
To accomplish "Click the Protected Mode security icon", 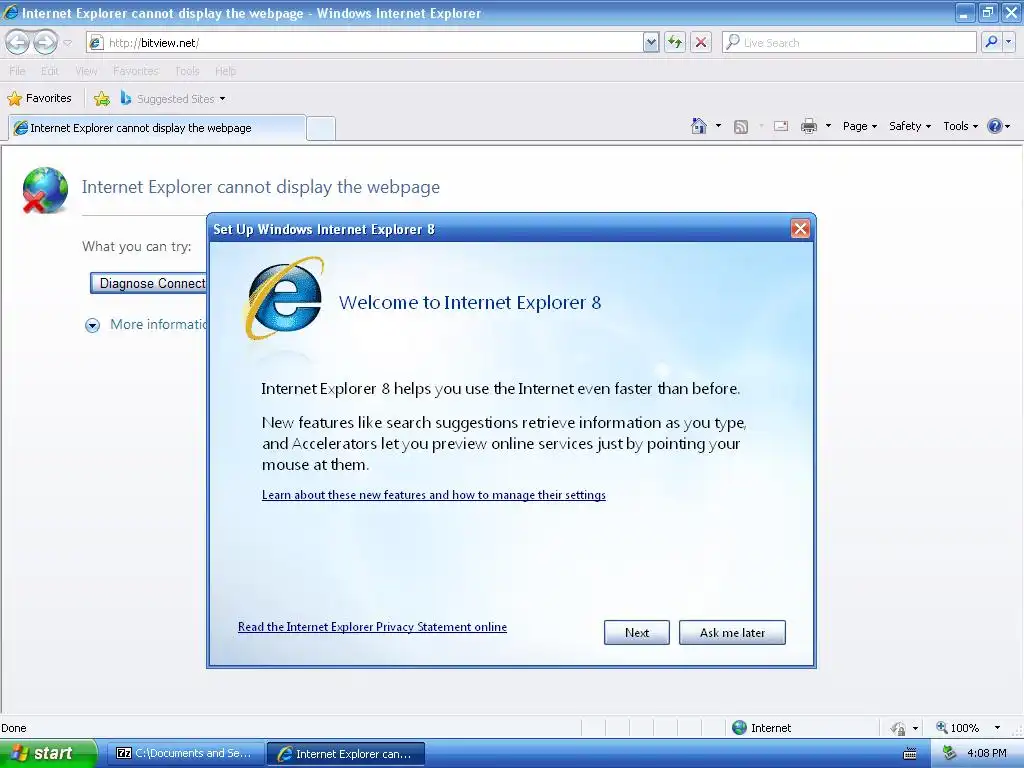I will pos(898,728).
